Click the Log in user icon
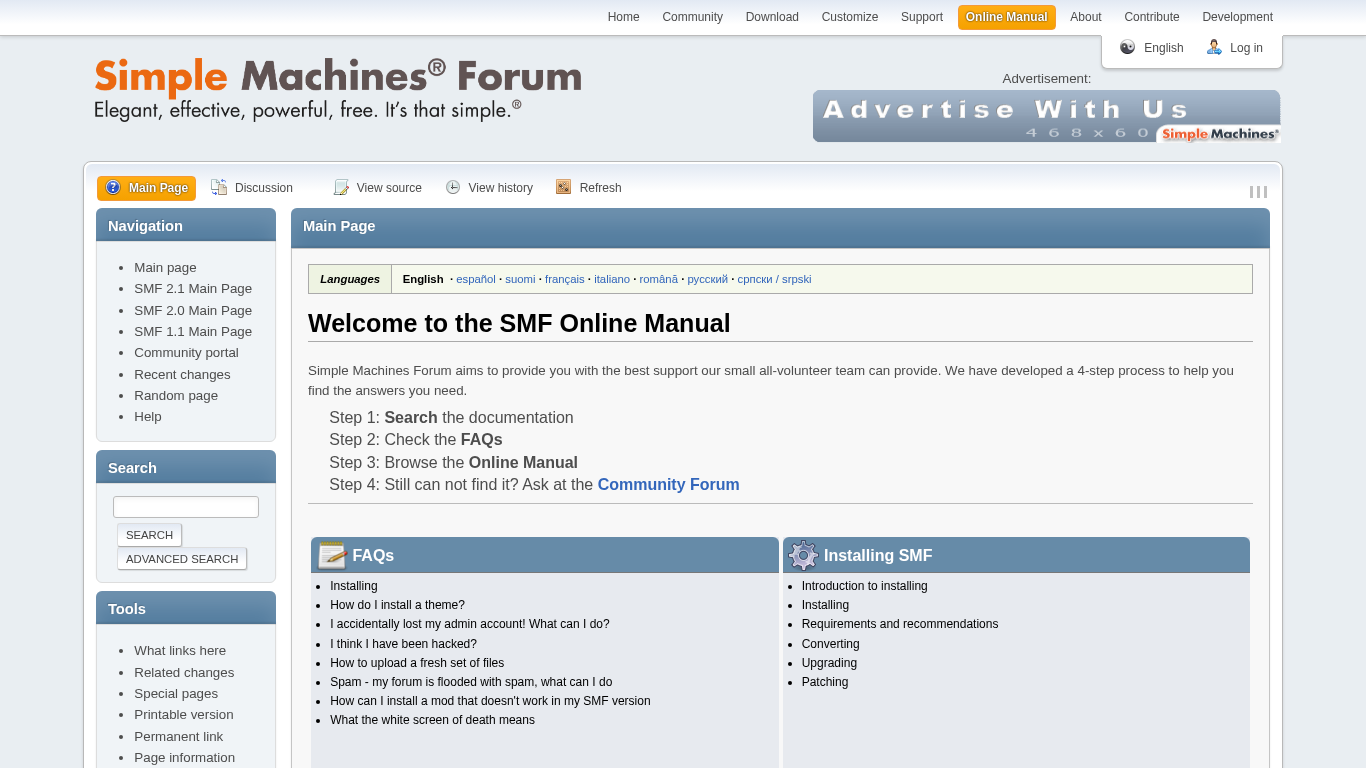 click(x=1214, y=48)
